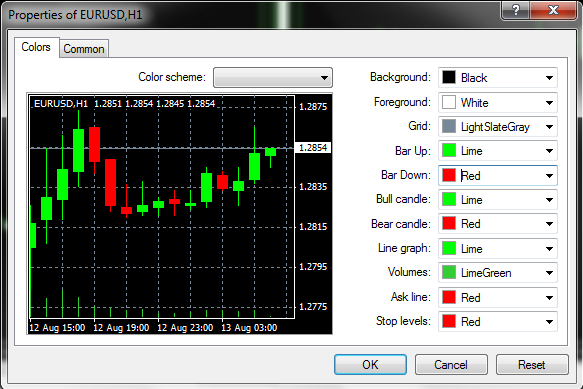
Task: Click the 12 Aug 23:00 time label
Action: 185,328
